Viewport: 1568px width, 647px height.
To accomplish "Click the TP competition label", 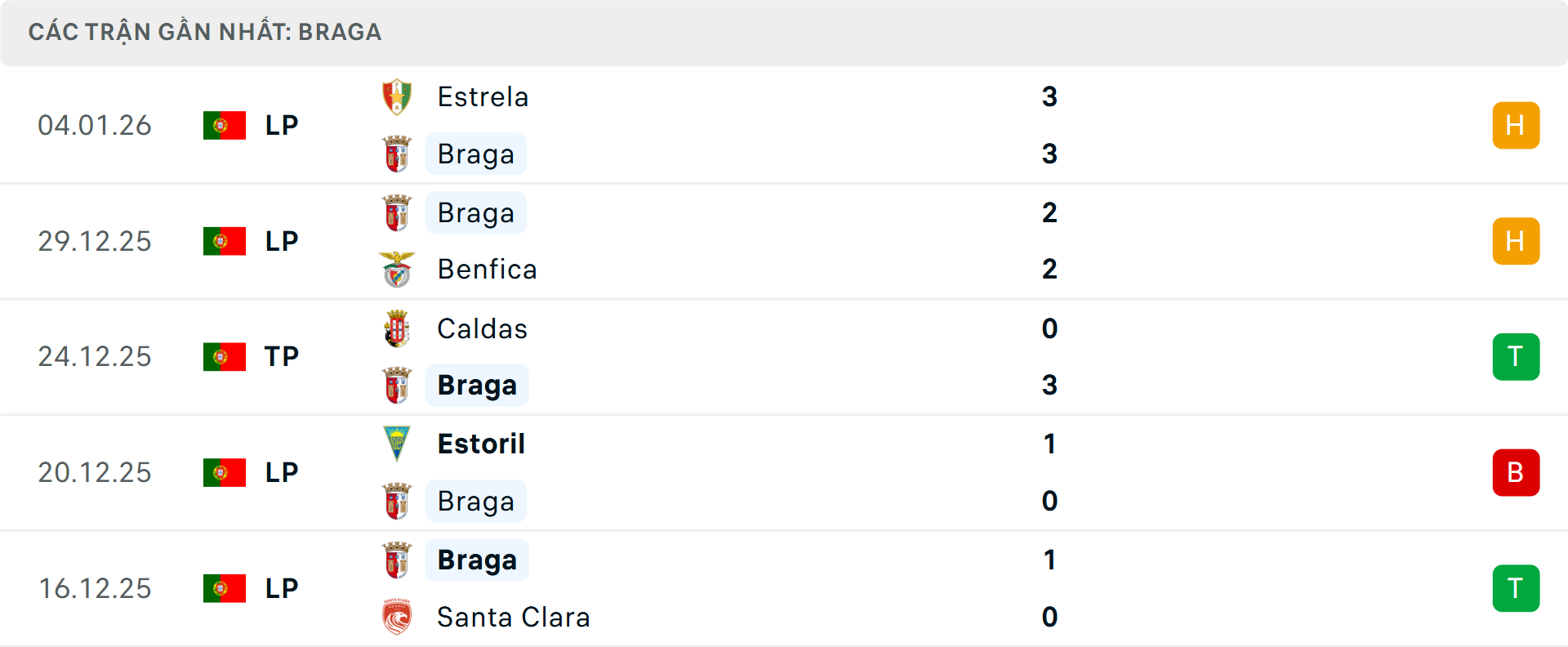I will click(282, 357).
